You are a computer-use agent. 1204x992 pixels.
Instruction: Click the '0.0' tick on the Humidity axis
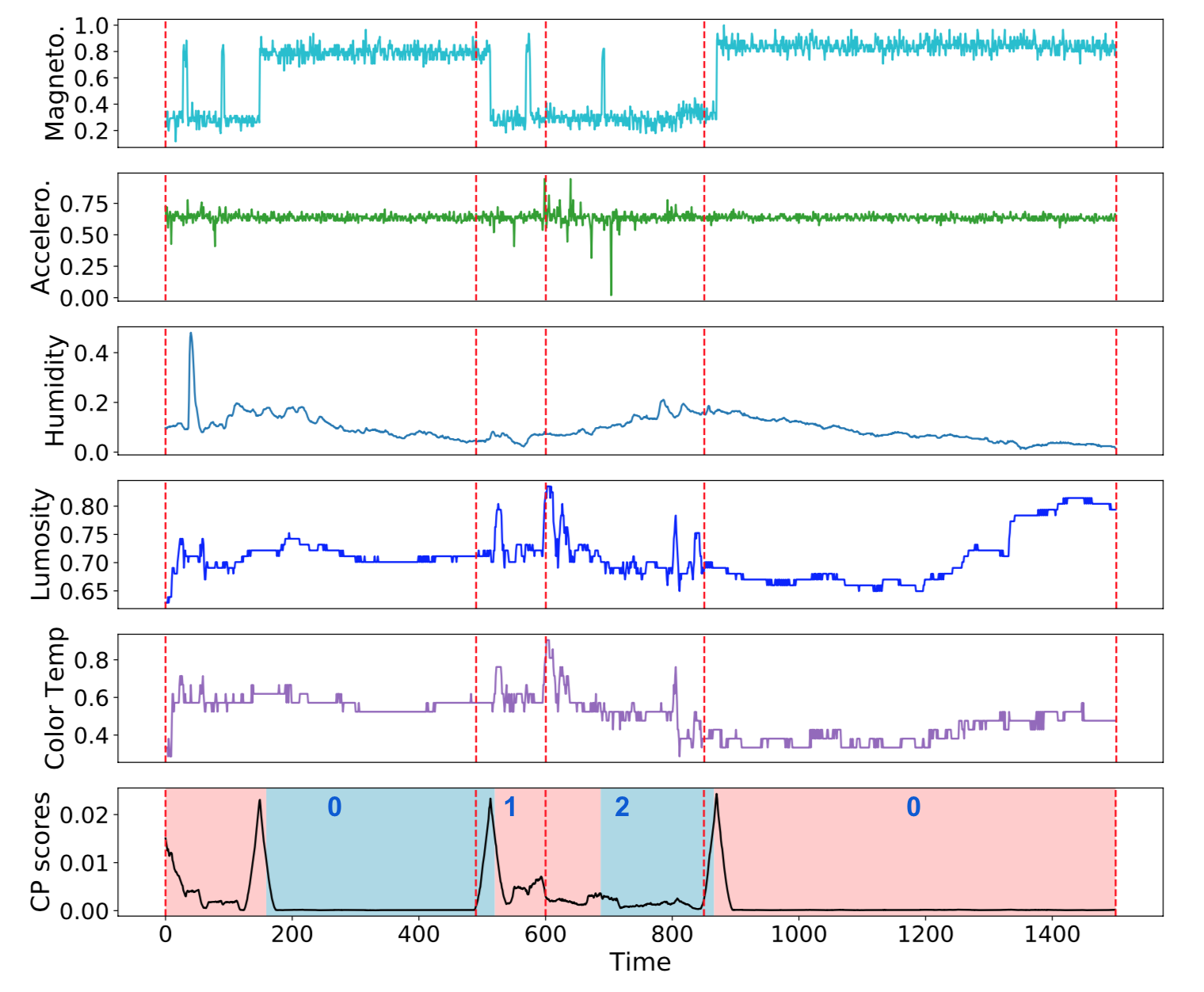click(91, 452)
